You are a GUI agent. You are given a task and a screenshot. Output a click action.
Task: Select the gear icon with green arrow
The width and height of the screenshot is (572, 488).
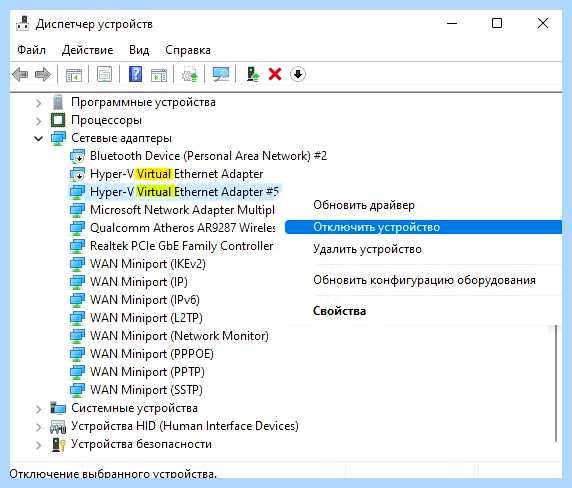coord(190,74)
